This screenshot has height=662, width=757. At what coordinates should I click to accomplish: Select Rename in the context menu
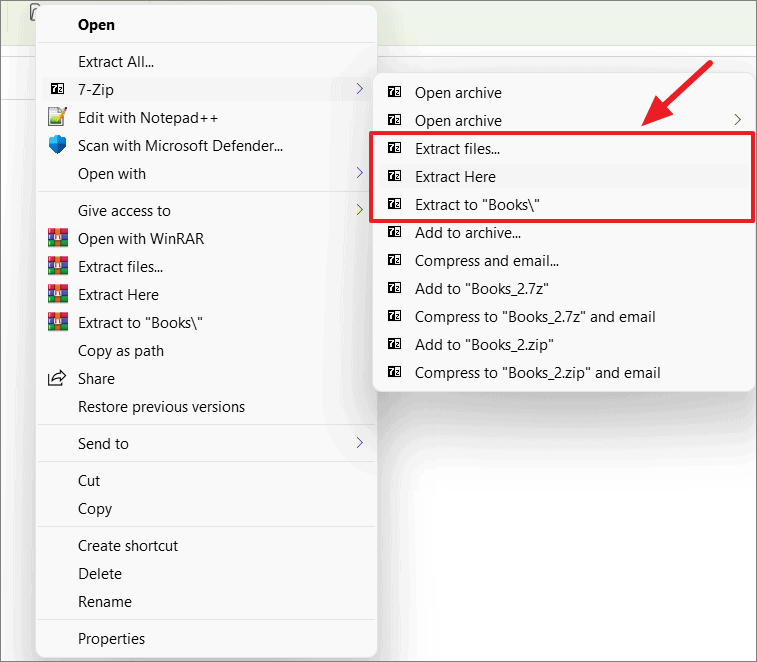[207, 602]
